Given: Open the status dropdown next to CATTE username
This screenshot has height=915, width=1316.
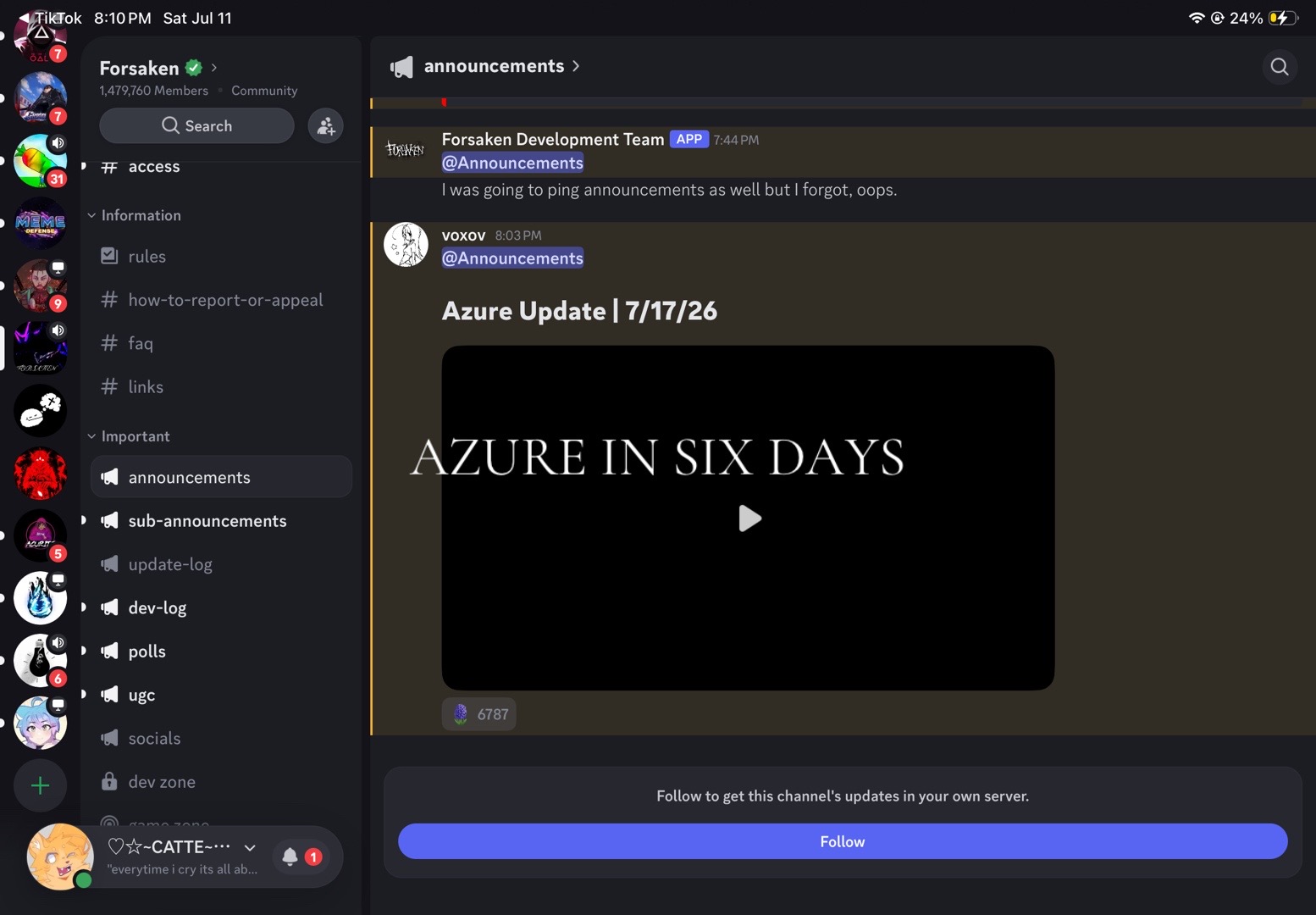Looking at the screenshot, I should [250, 847].
